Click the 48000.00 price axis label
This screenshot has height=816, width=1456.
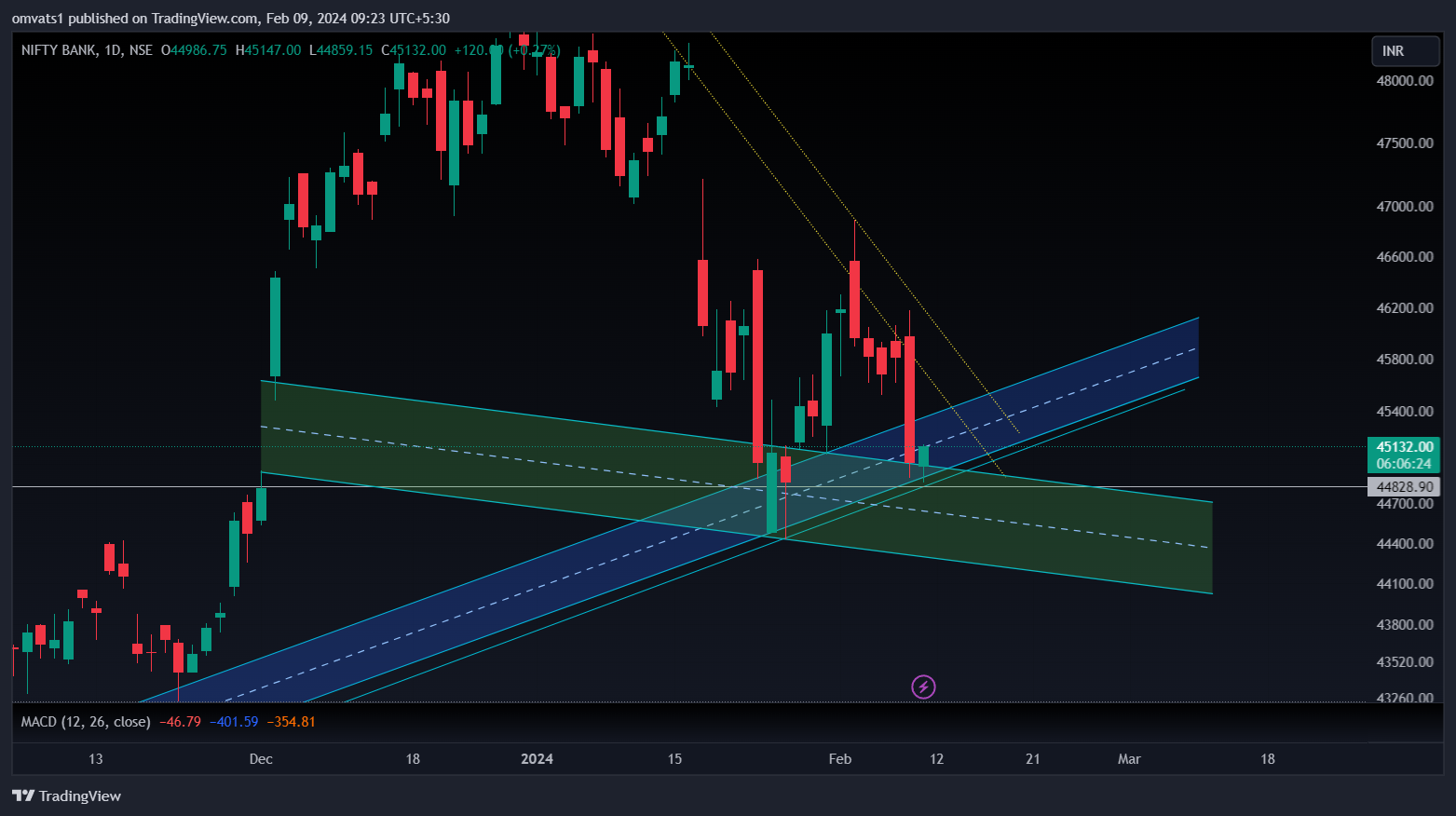pyautogui.click(x=1405, y=81)
